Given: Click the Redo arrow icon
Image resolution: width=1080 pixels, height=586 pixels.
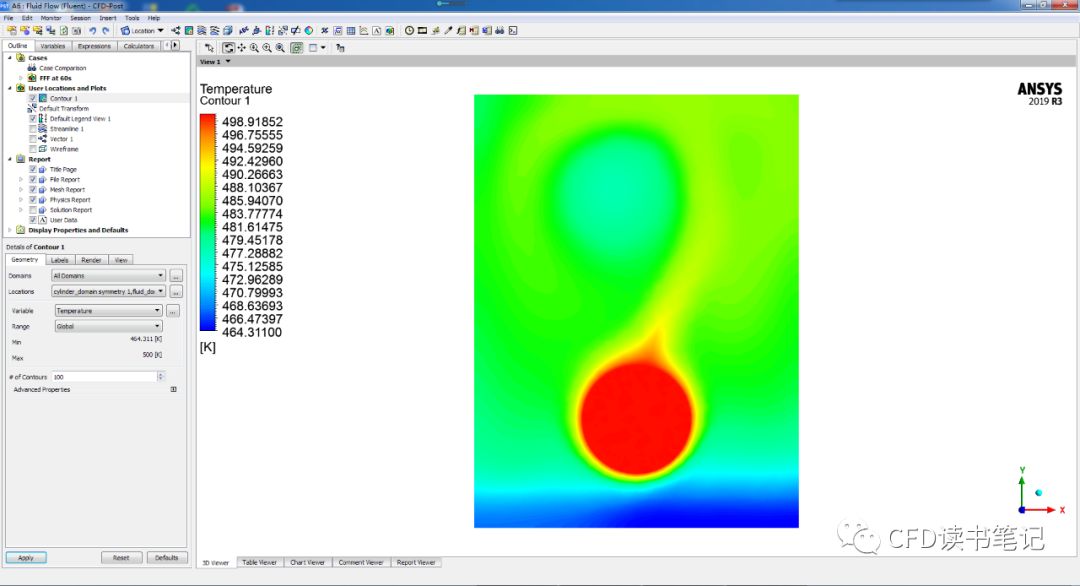Looking at the screenshot, I should 105,30.
